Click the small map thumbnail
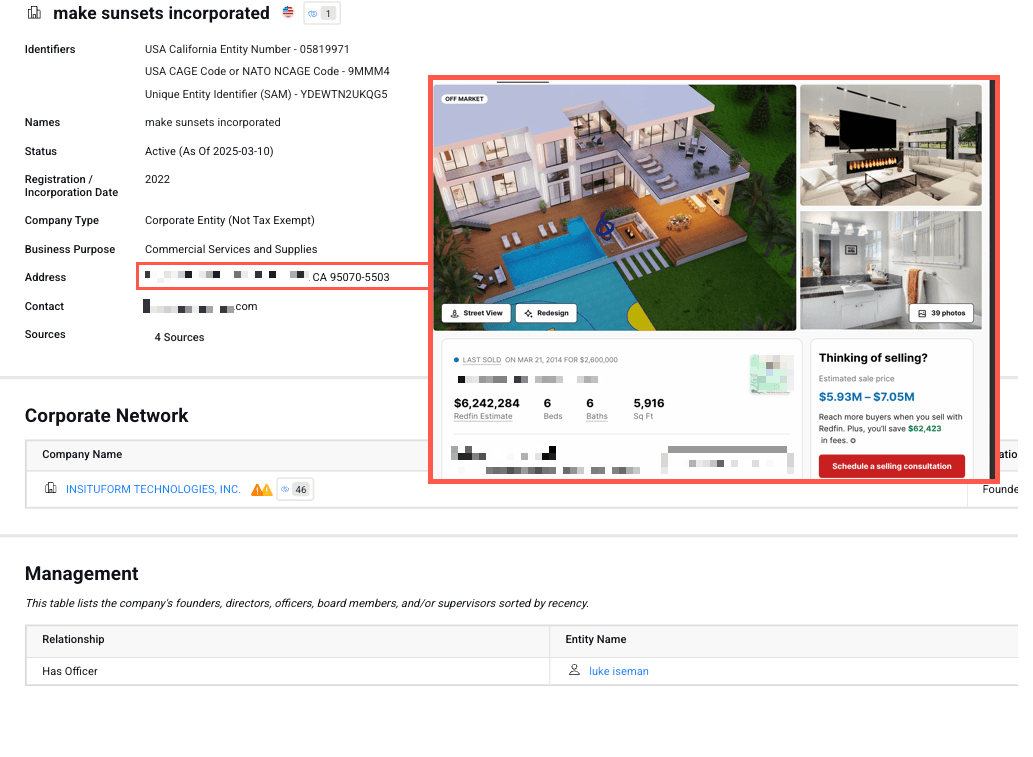 [770, 374]
